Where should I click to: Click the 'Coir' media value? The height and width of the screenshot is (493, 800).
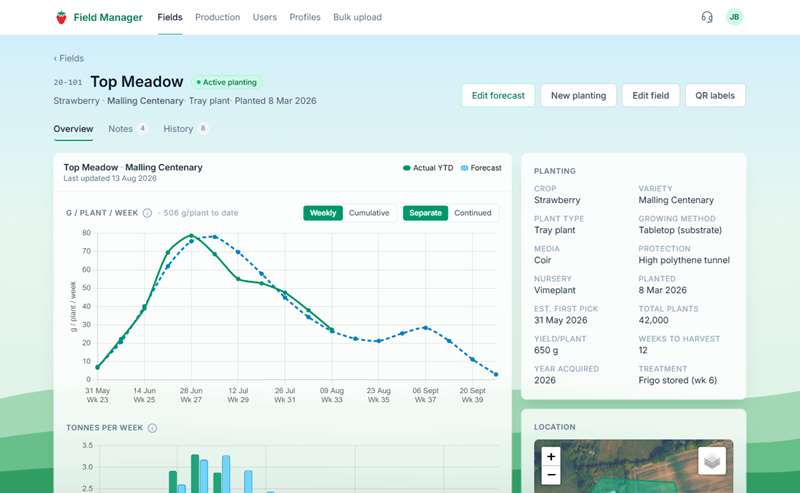[x=542, y=260]
